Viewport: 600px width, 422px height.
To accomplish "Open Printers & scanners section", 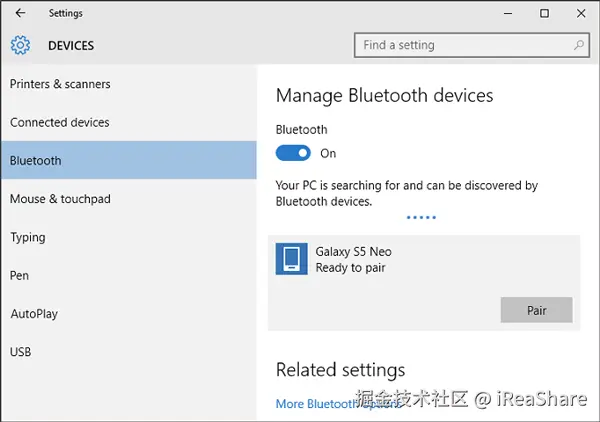I will click(x=60, y=84).
